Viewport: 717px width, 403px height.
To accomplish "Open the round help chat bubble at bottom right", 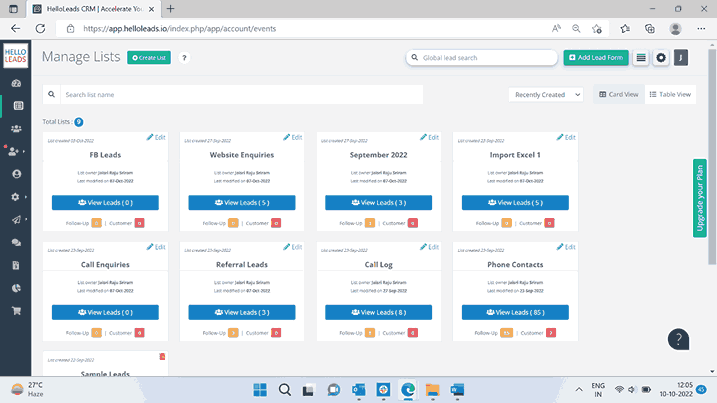I will tap(679, 339).
